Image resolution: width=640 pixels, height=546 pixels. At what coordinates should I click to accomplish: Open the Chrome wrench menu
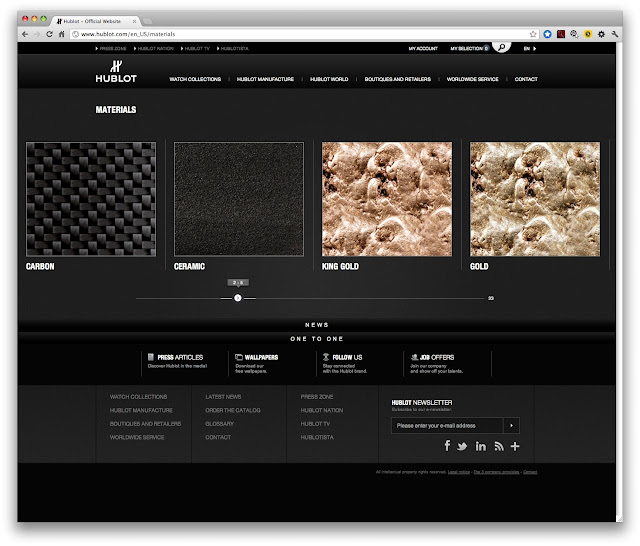pyautogui.click(x=615, y=34)
